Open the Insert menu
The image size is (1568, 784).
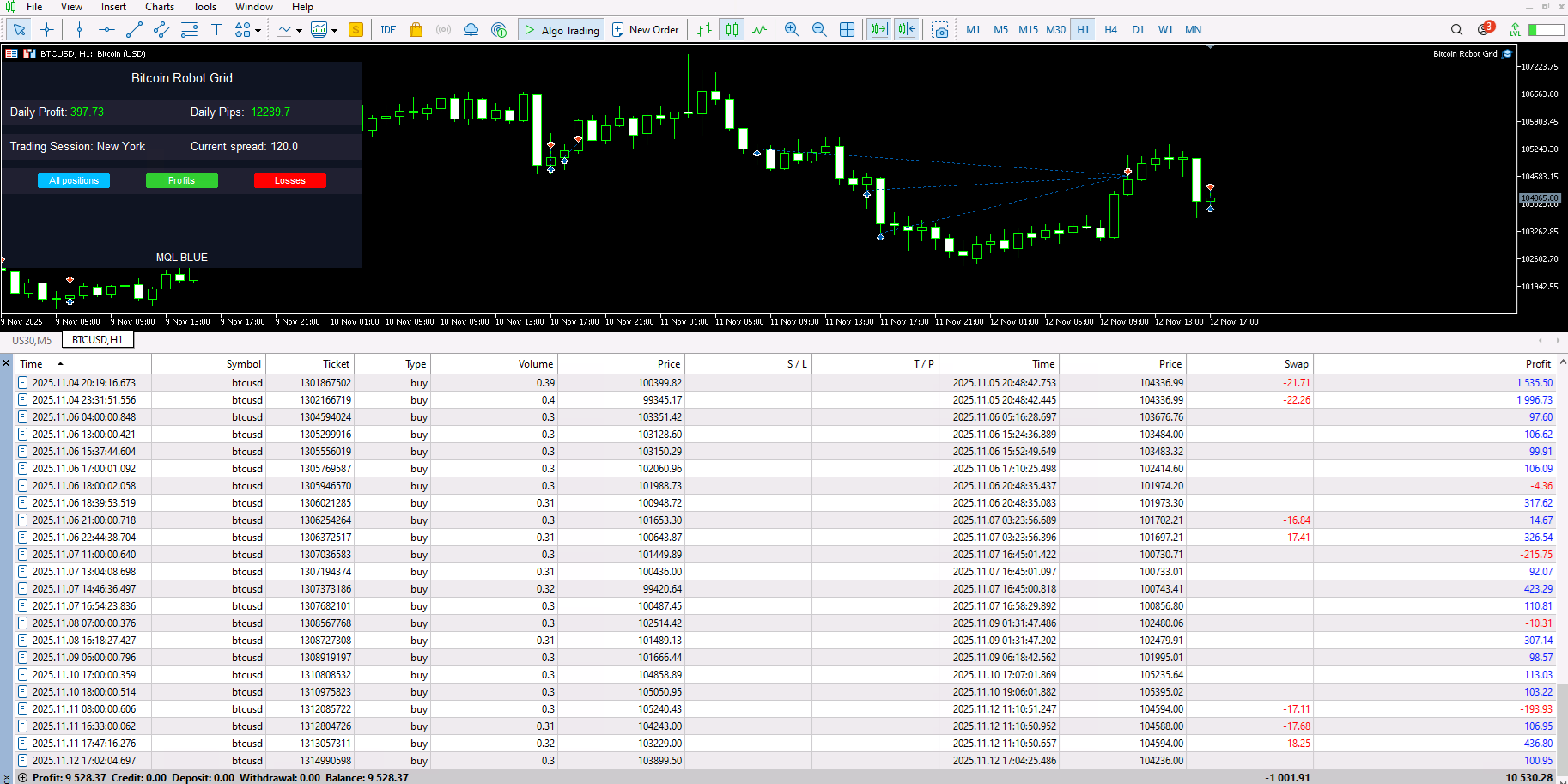point(113,7)
